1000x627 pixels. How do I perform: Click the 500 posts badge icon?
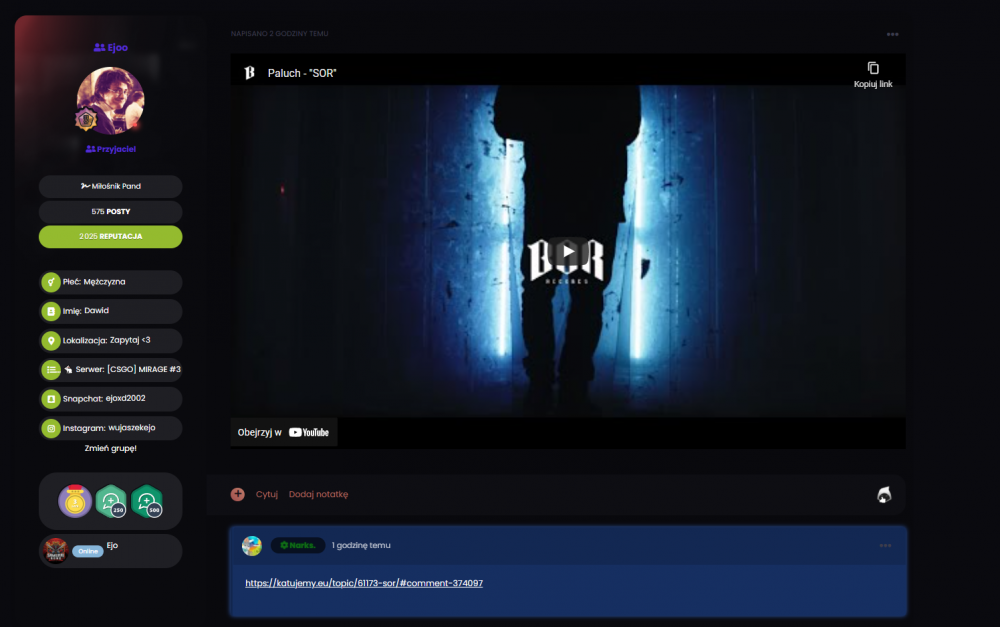pyautogui.click(x=147, y=501)
